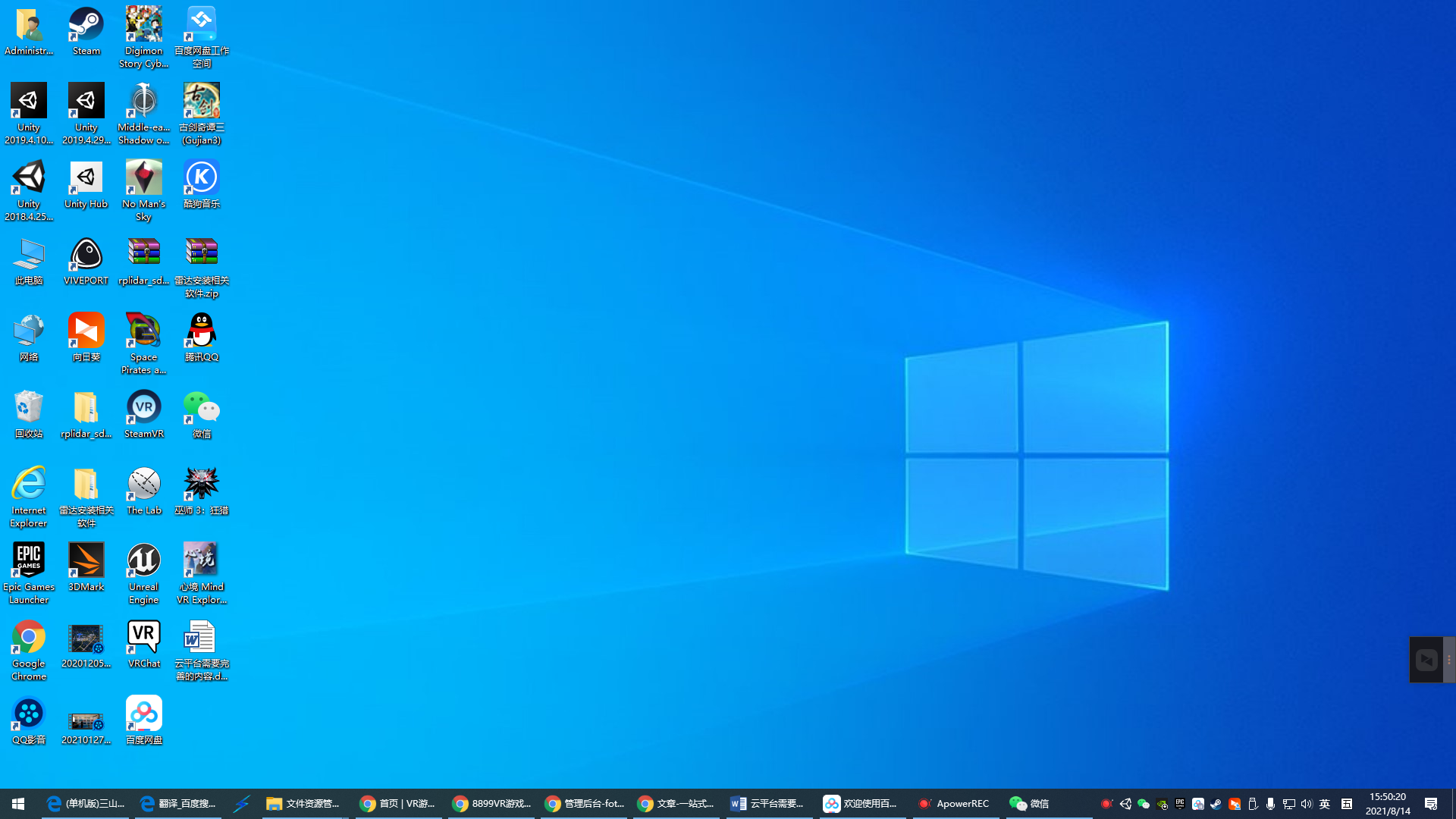Open Unreal Engine shortcut
The width and height of the screenshot is (1456, 819).
(x=143, y=574)
